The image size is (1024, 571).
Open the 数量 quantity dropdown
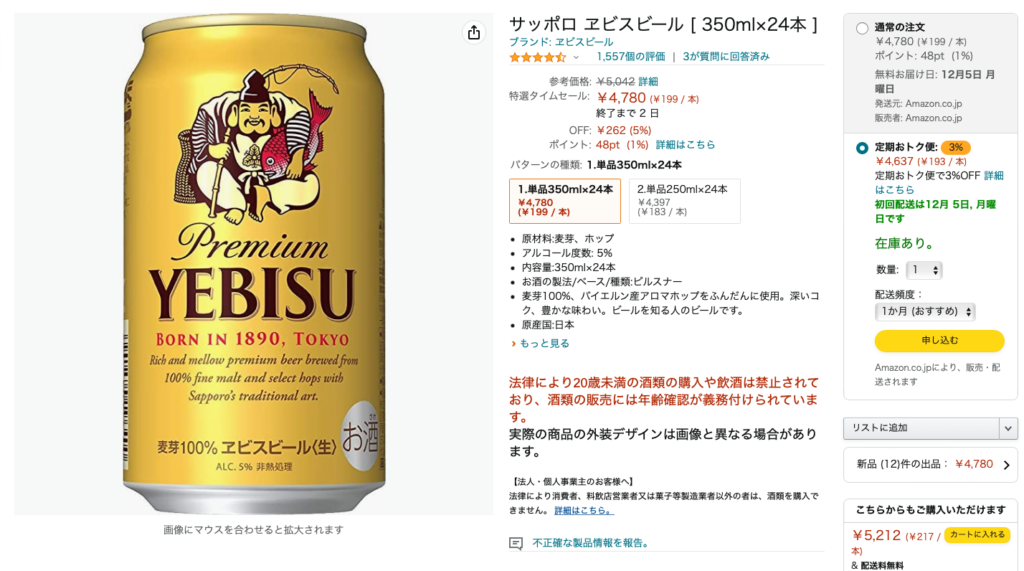[x=924, y=270]
